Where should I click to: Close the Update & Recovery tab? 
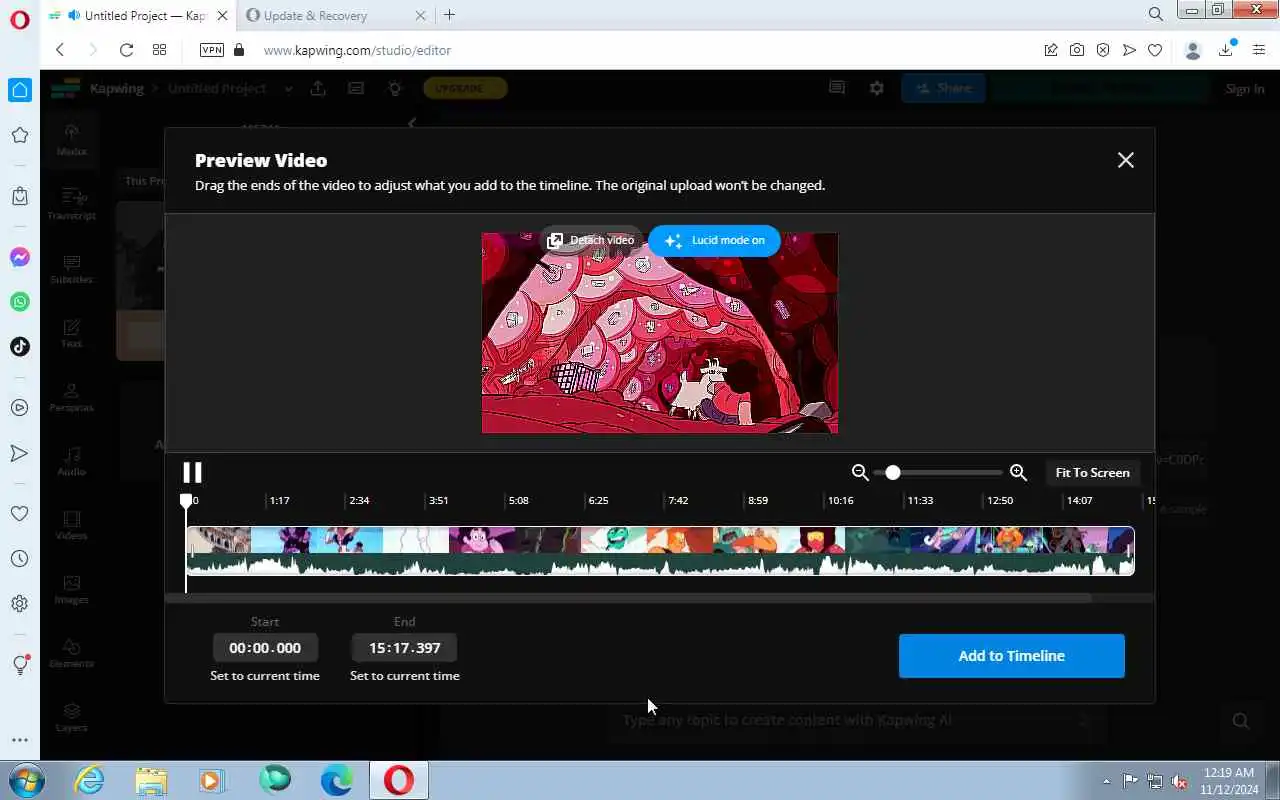pyautogui.click(x=421, y=15)
